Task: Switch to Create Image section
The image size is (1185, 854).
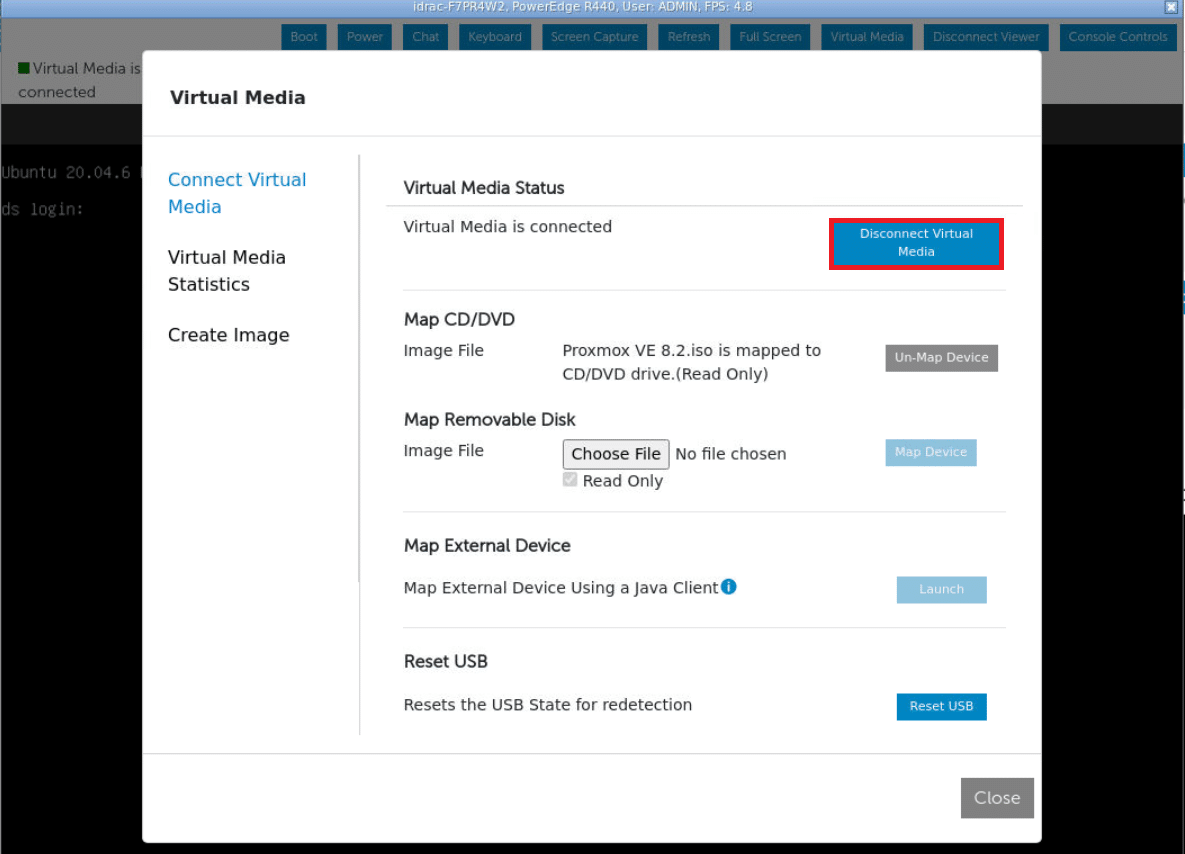Action: (x=229, y=335)
